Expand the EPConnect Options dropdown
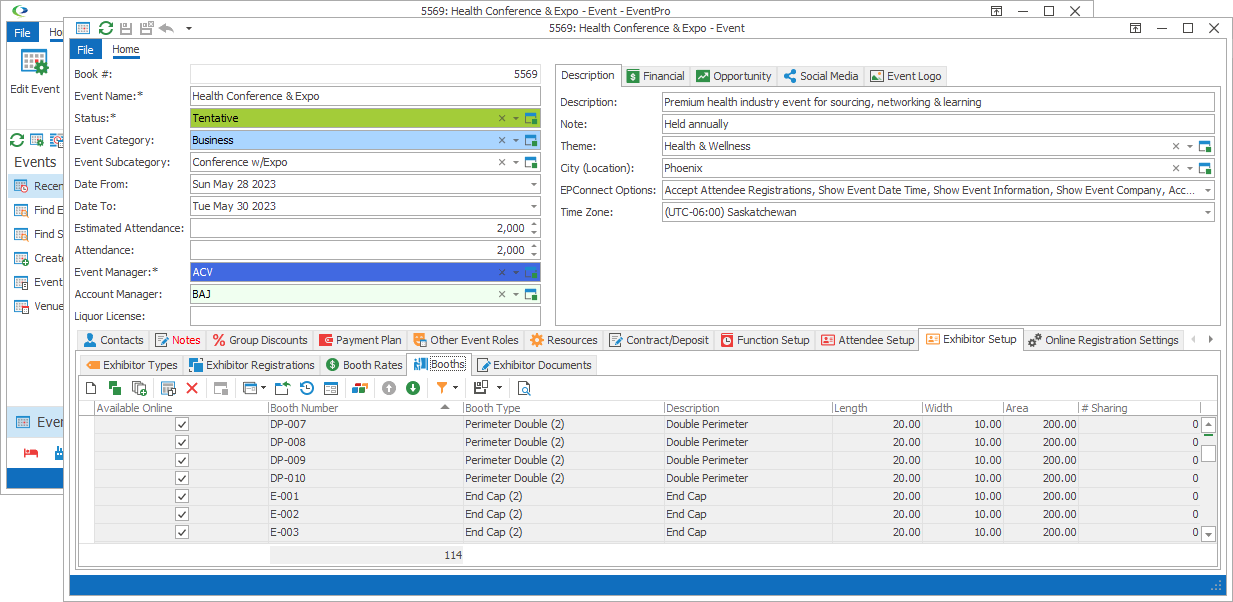1233x602 pixels. [x=1208, y=190]
